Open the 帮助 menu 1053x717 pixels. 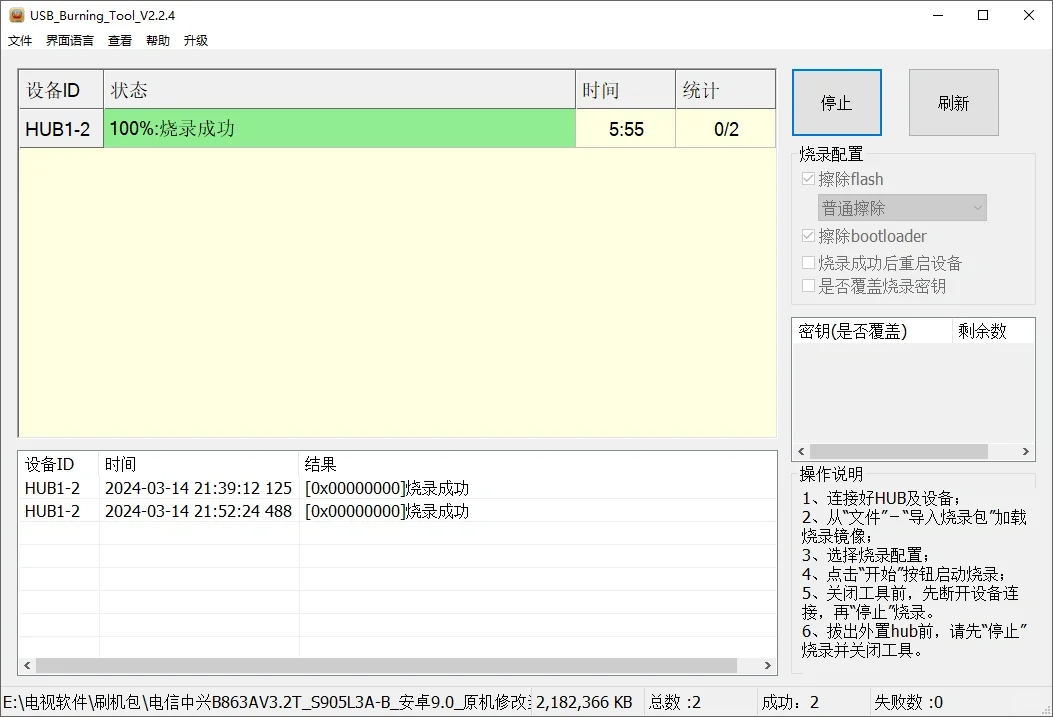tap(156, 40)
